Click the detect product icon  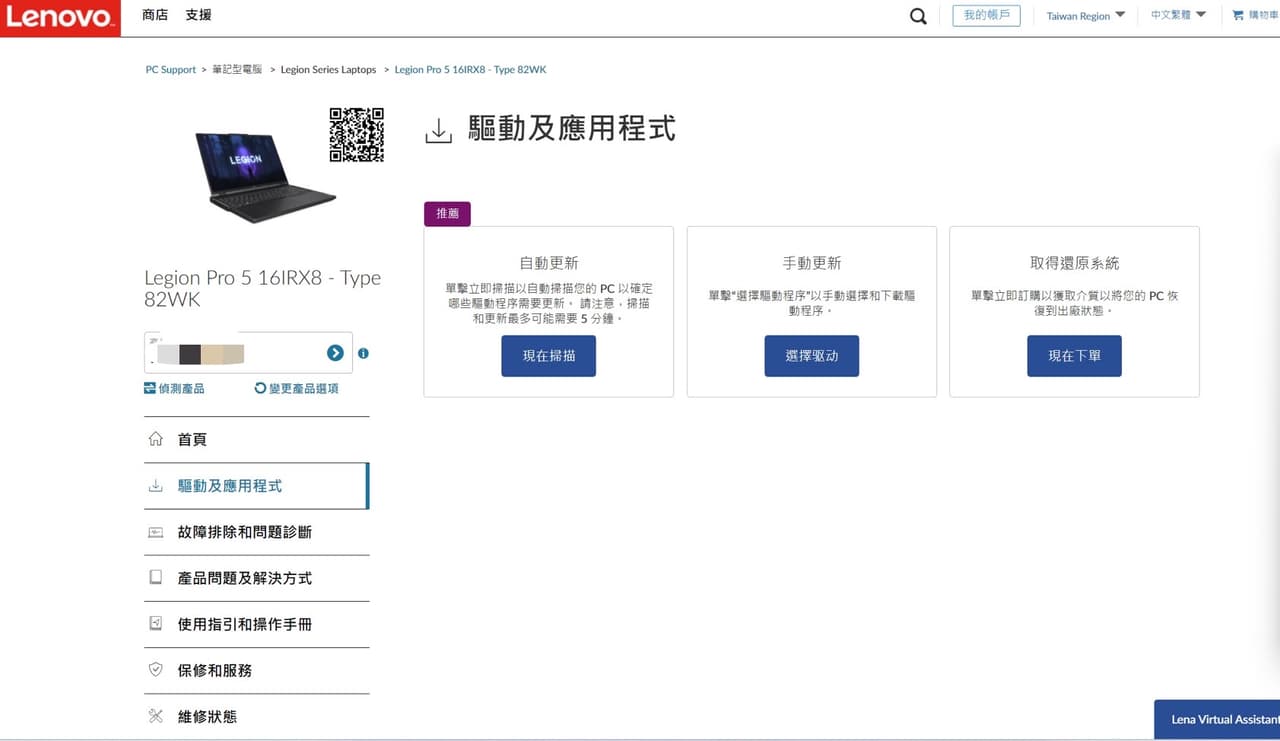click(150, 388)
